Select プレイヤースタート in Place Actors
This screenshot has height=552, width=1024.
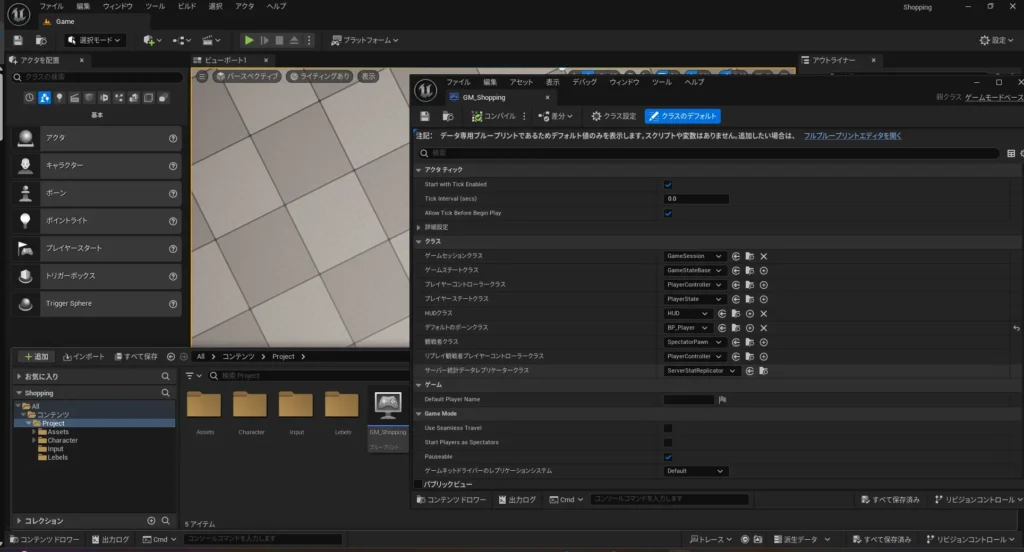tap(97, 248)
